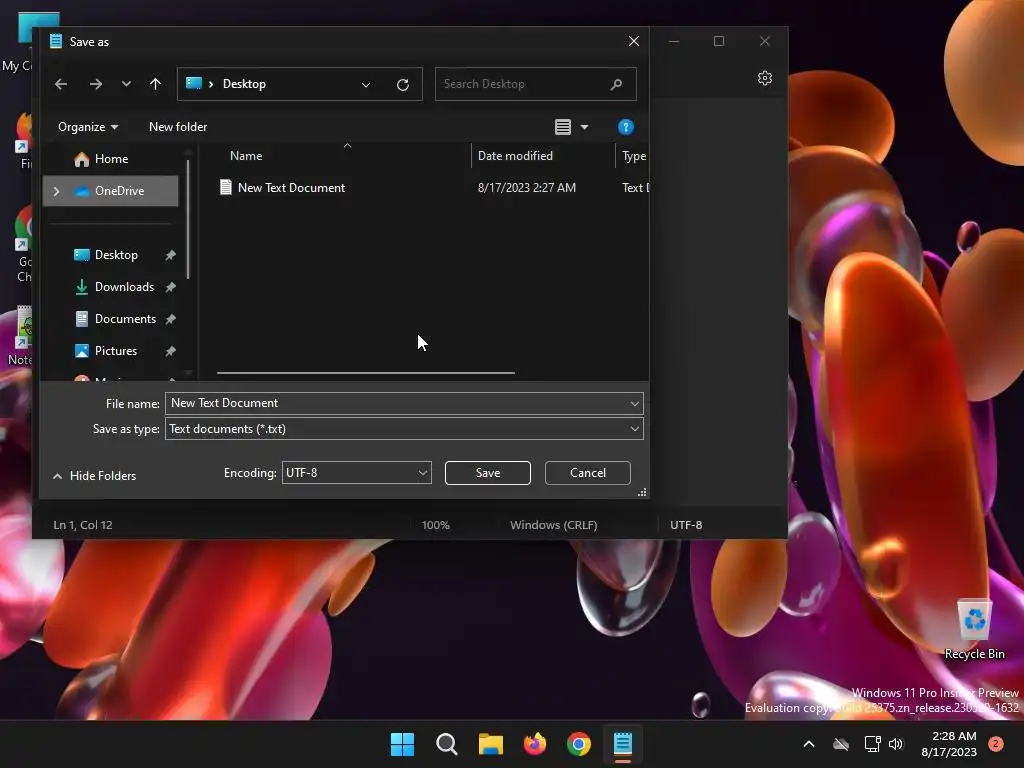Switch to Notepad taskbar icon
Screen dimensions: 1024x768
[623, 744]
